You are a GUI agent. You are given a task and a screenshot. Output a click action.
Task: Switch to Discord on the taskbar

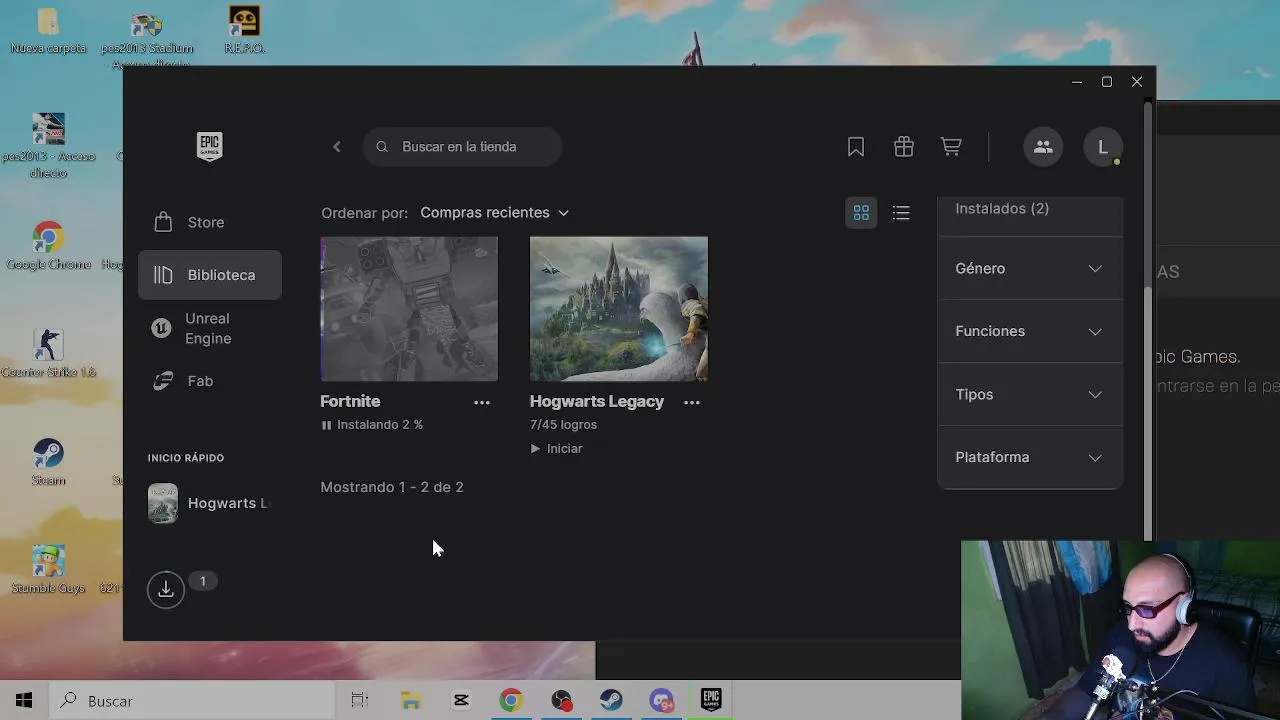point(661,701)
